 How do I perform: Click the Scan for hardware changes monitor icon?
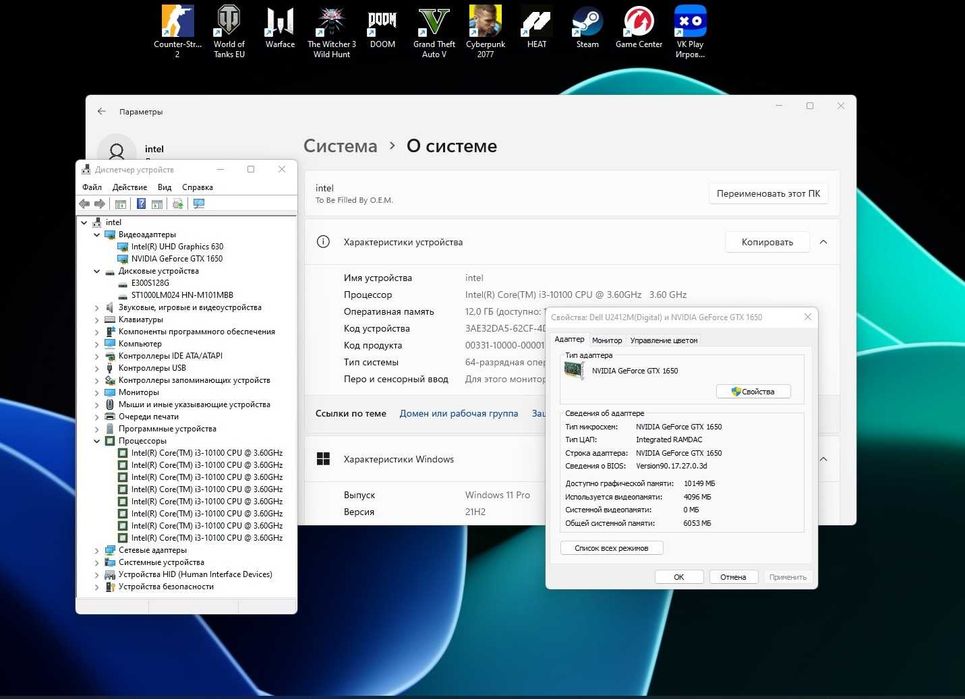pos(198,204)
